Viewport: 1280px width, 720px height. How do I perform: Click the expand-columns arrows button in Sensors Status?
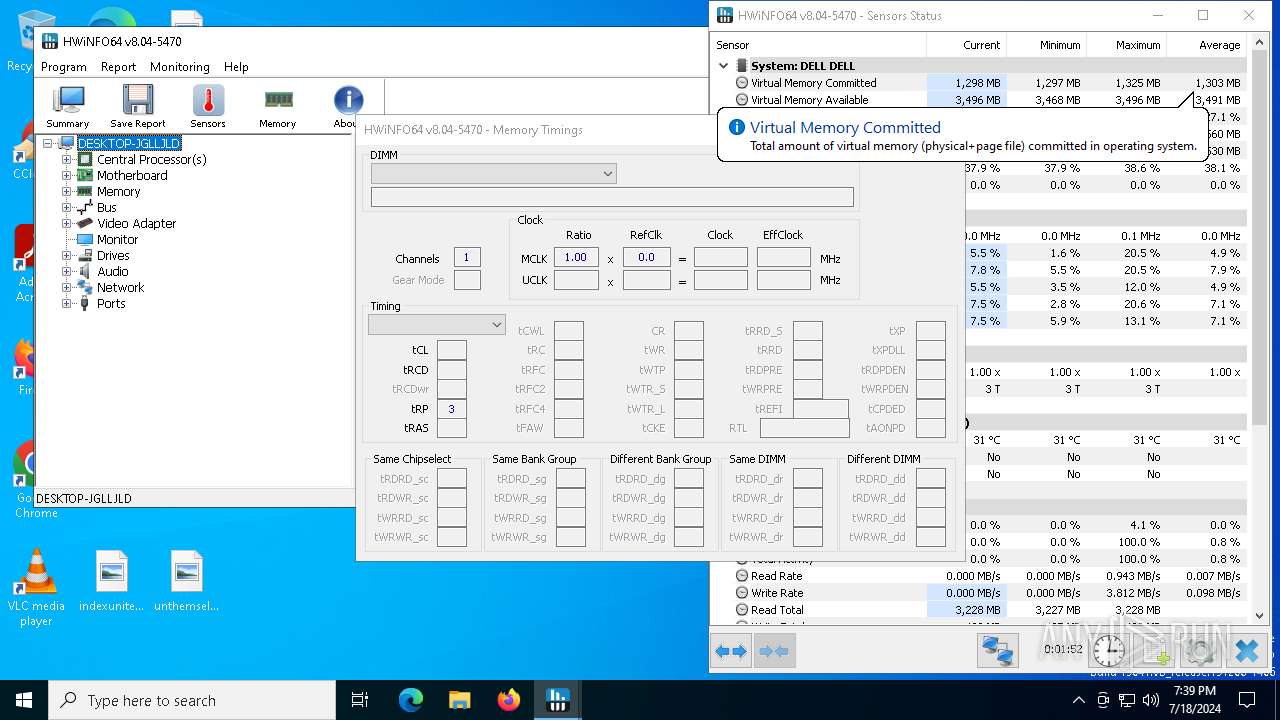coord(732,651)
